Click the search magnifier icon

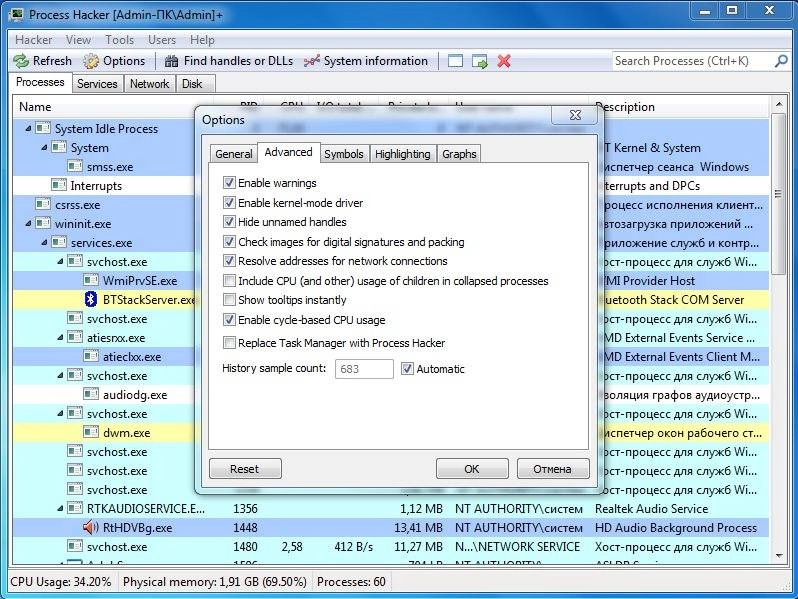pos(781,61)
